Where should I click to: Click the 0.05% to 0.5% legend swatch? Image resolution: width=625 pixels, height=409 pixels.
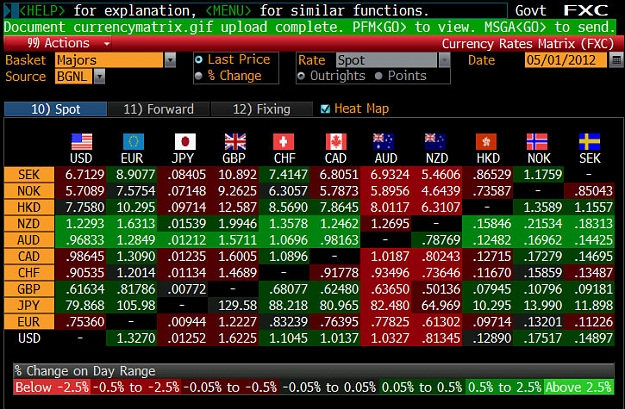pos(421,387)
